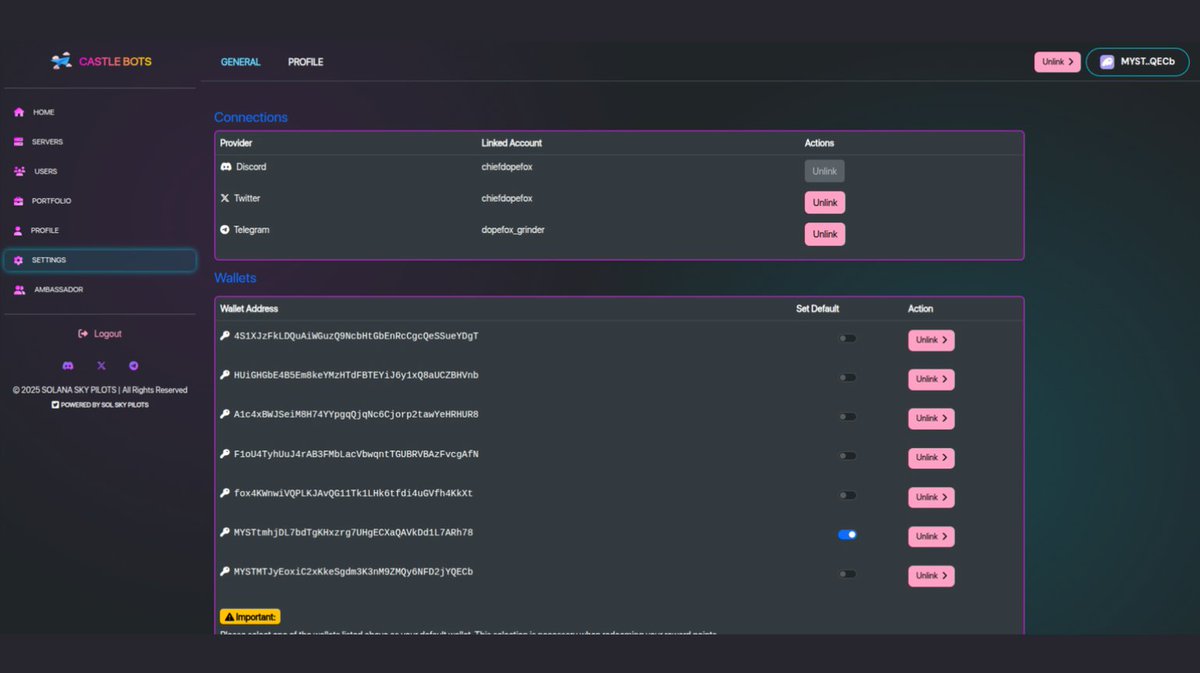Unlink wallet HUiGHGbE
This screenshot has width=1200, height=673.
point(931,379)
